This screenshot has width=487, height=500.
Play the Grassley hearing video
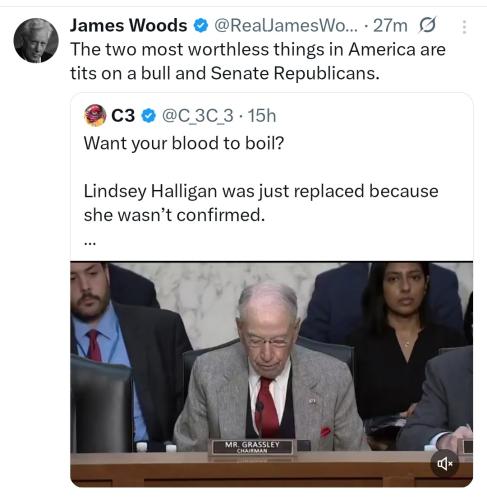[x=271, y=374]
